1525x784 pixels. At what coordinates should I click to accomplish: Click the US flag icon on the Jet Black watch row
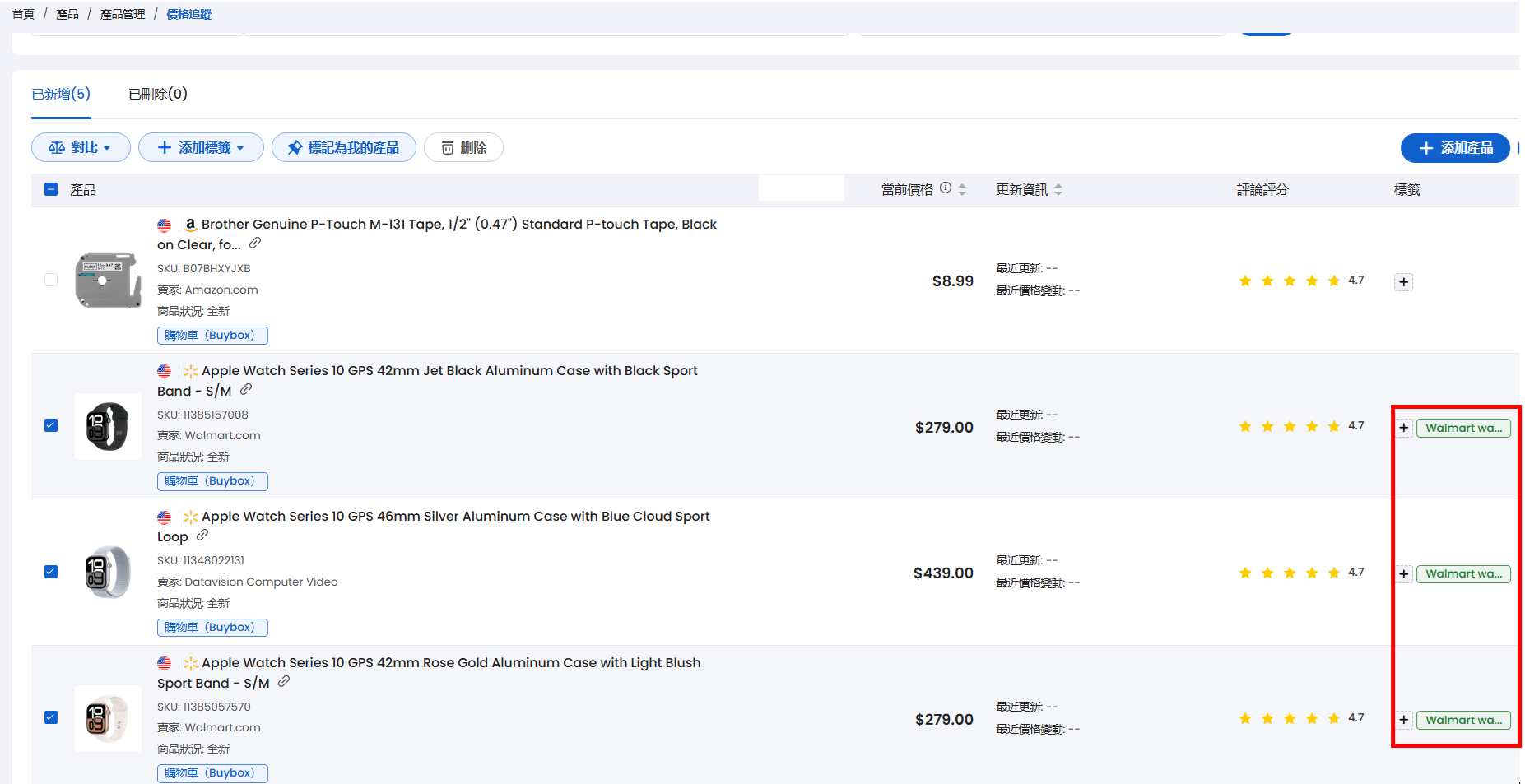(x=165, y=371)
